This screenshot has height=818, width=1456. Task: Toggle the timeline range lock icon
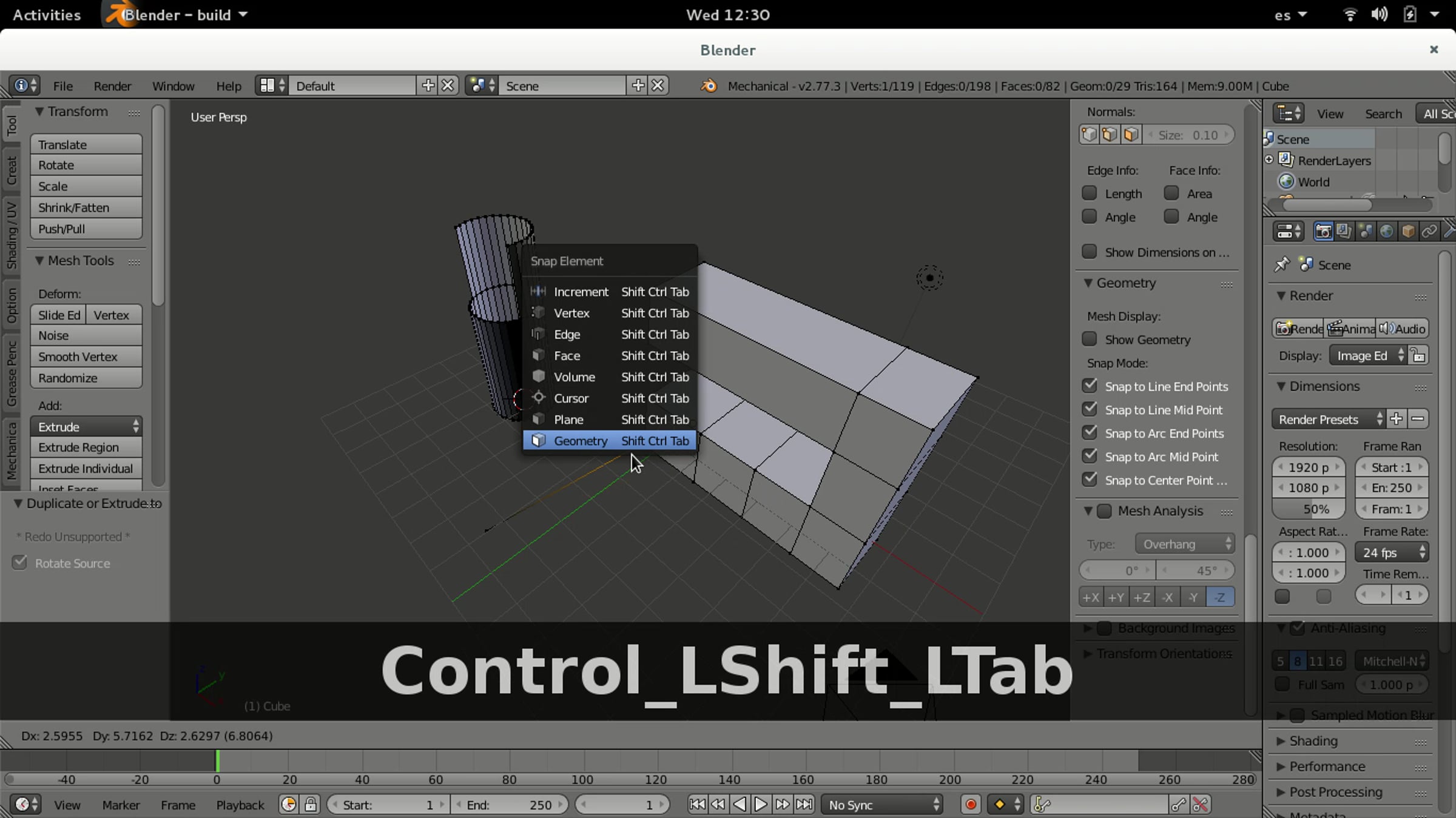click(311, 805)
